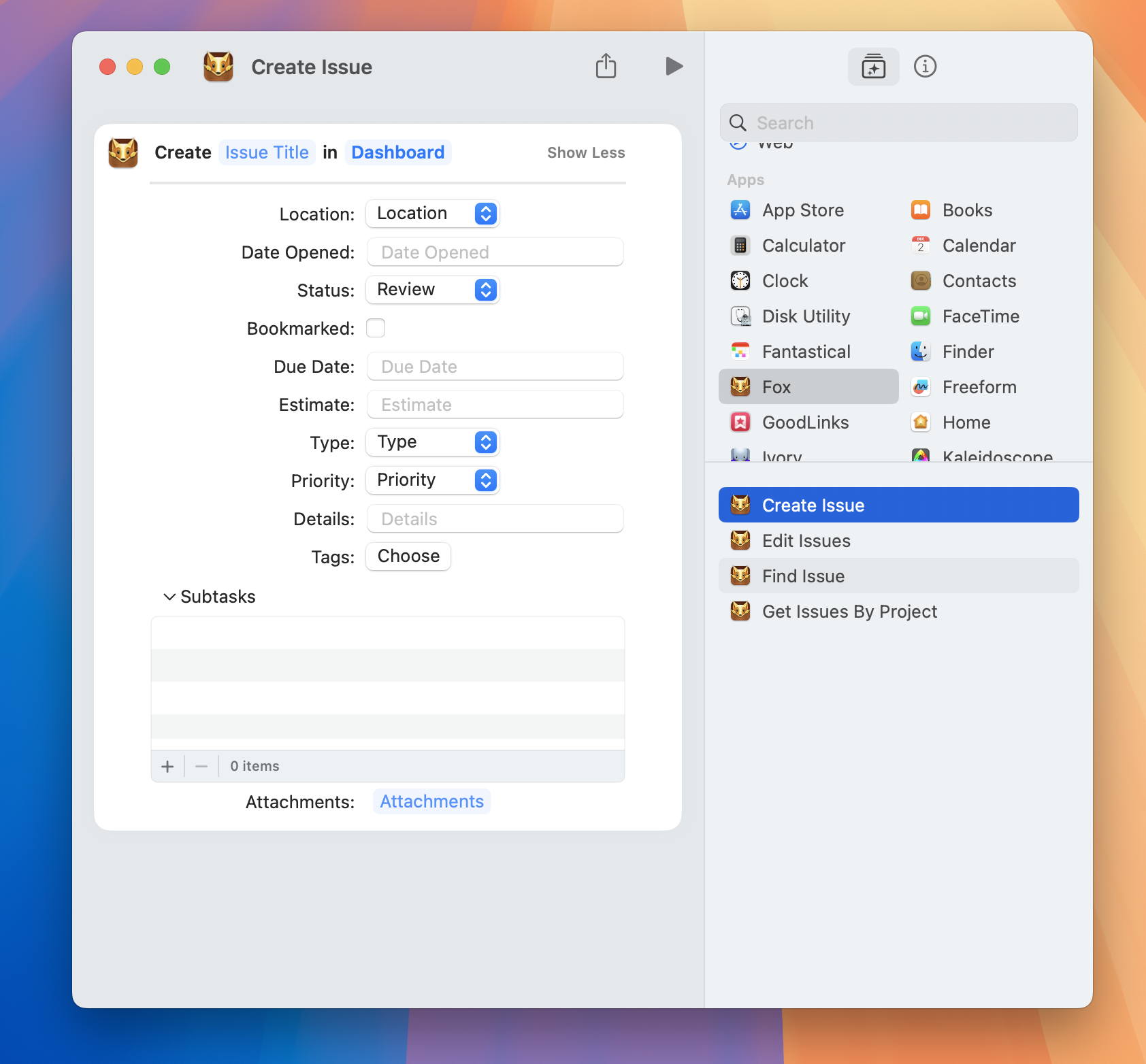Select the GoodLinks app entry
Viewport: 1146px width, 1064px height.
pos(804,422)
